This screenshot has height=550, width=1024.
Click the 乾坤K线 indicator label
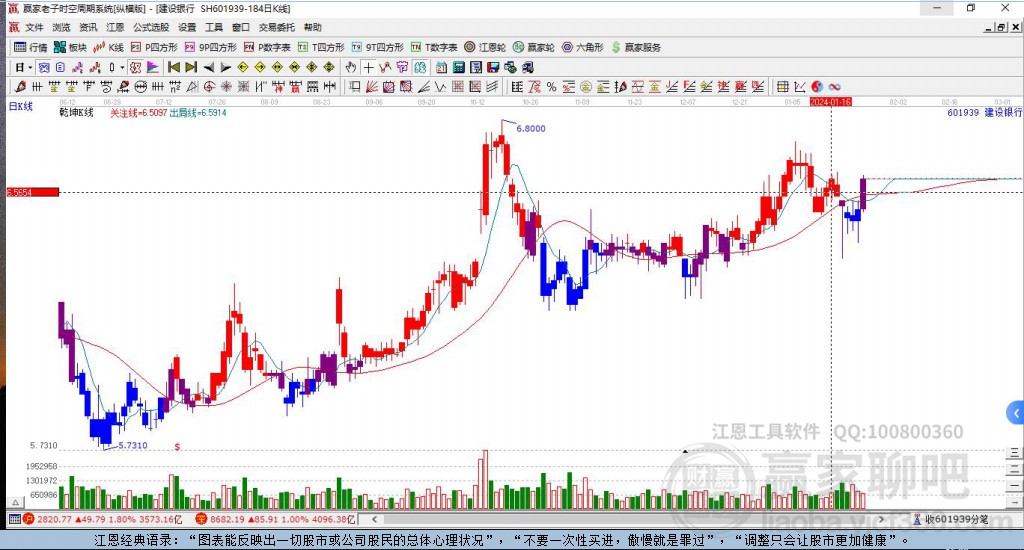click(76, 112)
